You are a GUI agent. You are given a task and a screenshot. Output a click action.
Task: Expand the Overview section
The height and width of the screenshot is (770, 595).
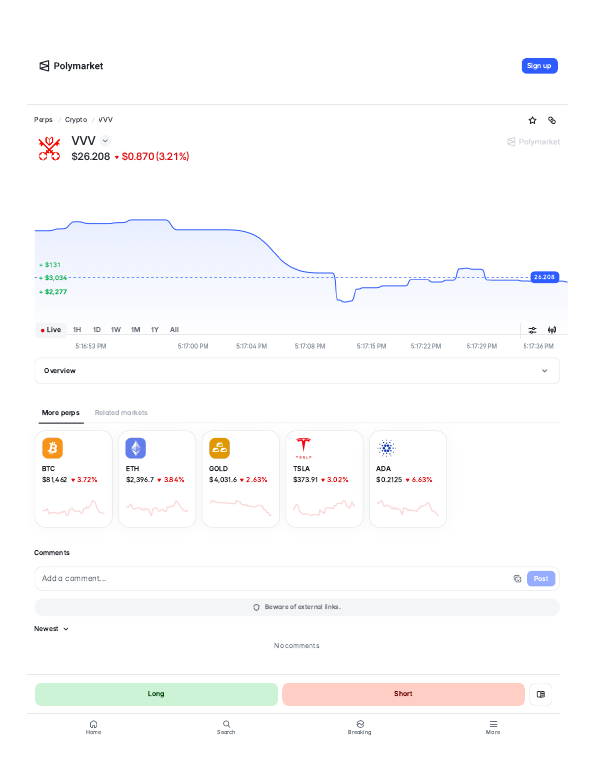(297, 371)
